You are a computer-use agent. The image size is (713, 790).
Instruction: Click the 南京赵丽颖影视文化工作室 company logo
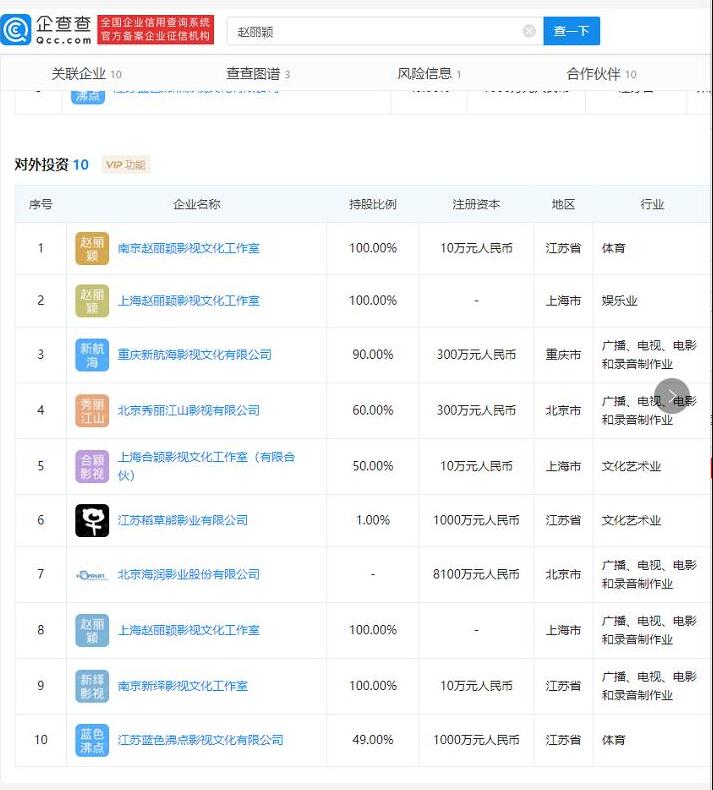point(92,248)
